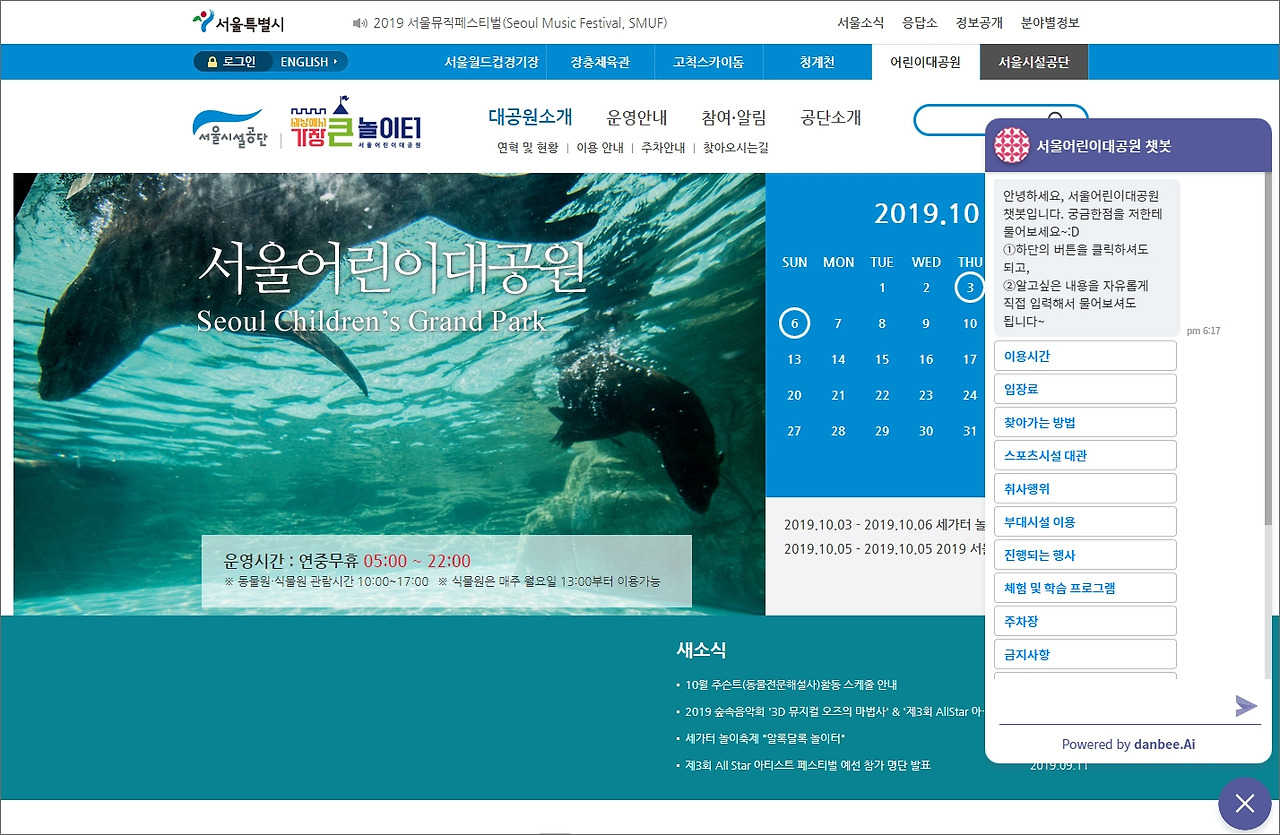
Task: Click the speaker icon beside festival notice
Action: click(x=361, y=23)
